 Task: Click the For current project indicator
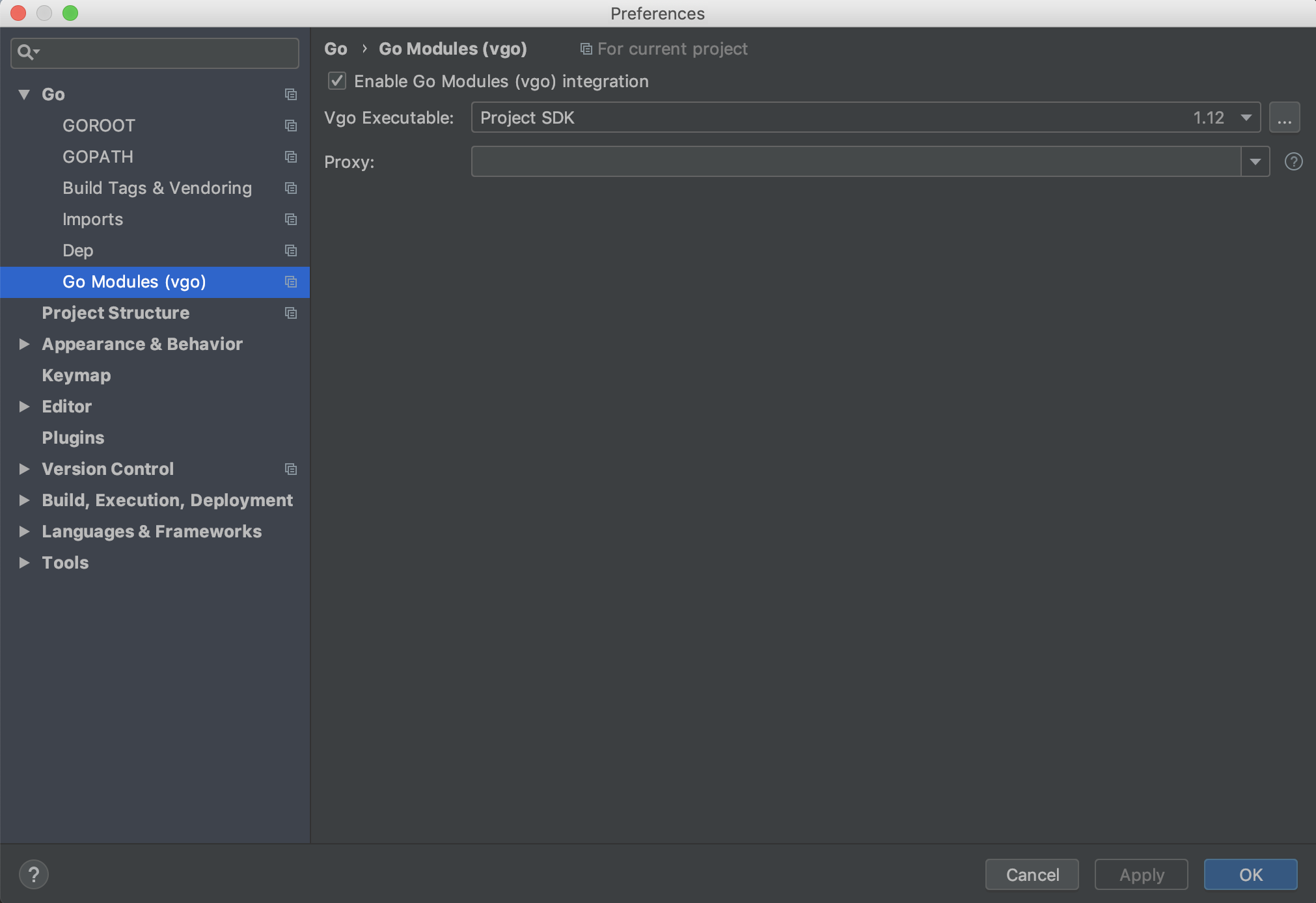pos(663,49)
